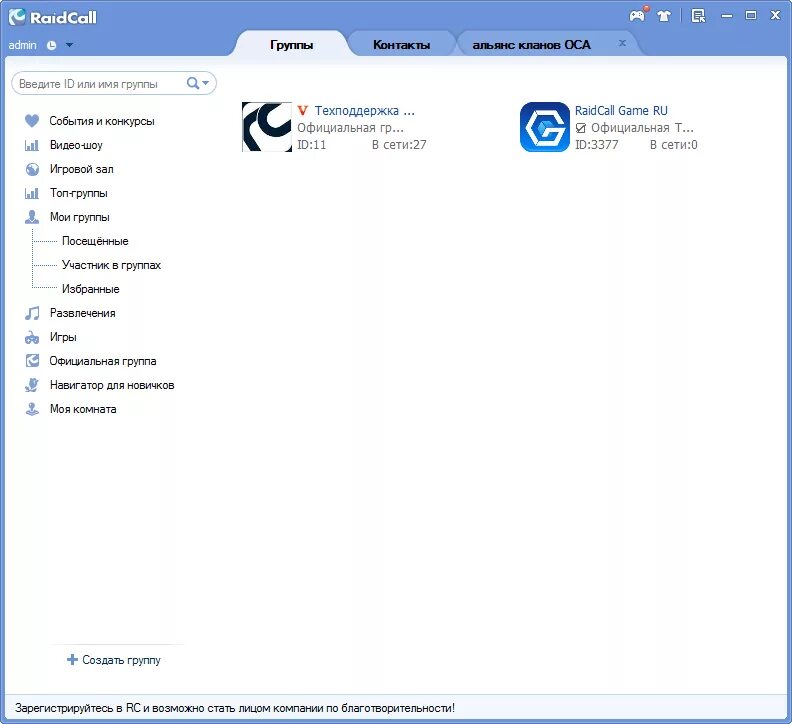Open Навигатор для новичков section
The image size is (792, 724).
point(112,385)
